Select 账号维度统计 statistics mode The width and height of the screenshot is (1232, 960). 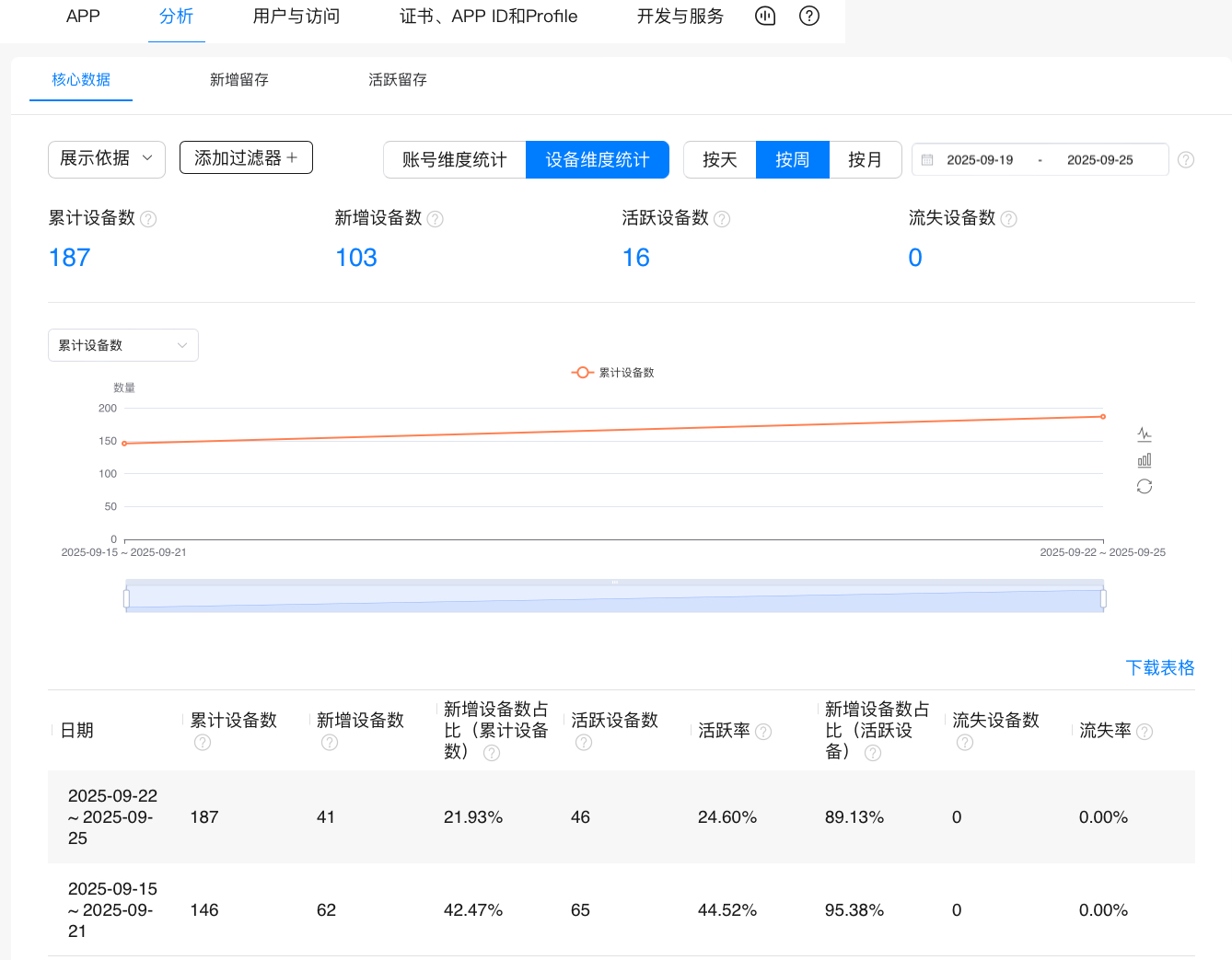coord(455,159)
